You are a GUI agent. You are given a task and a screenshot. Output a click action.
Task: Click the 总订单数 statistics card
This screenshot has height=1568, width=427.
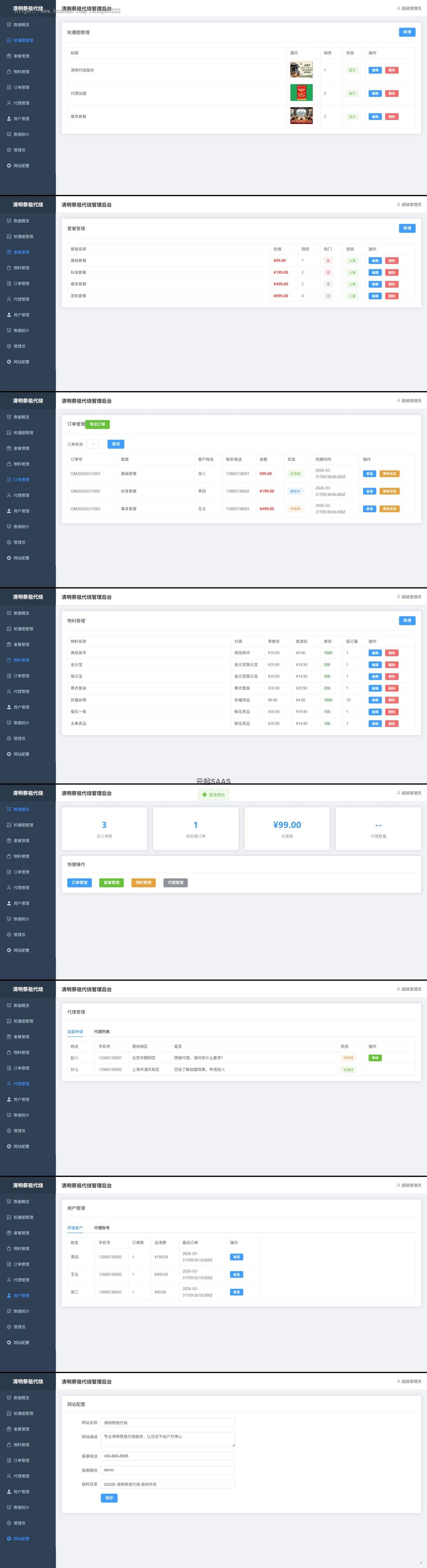tap(104, 828)
